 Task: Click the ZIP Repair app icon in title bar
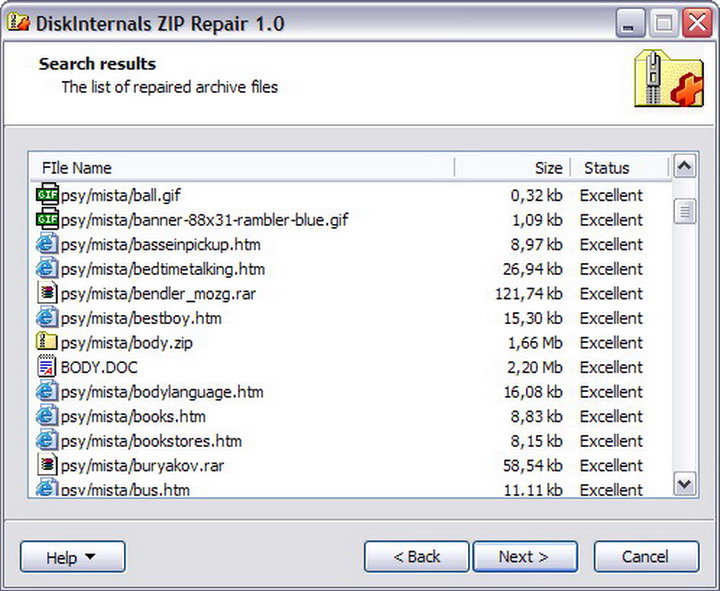point(18,23)
